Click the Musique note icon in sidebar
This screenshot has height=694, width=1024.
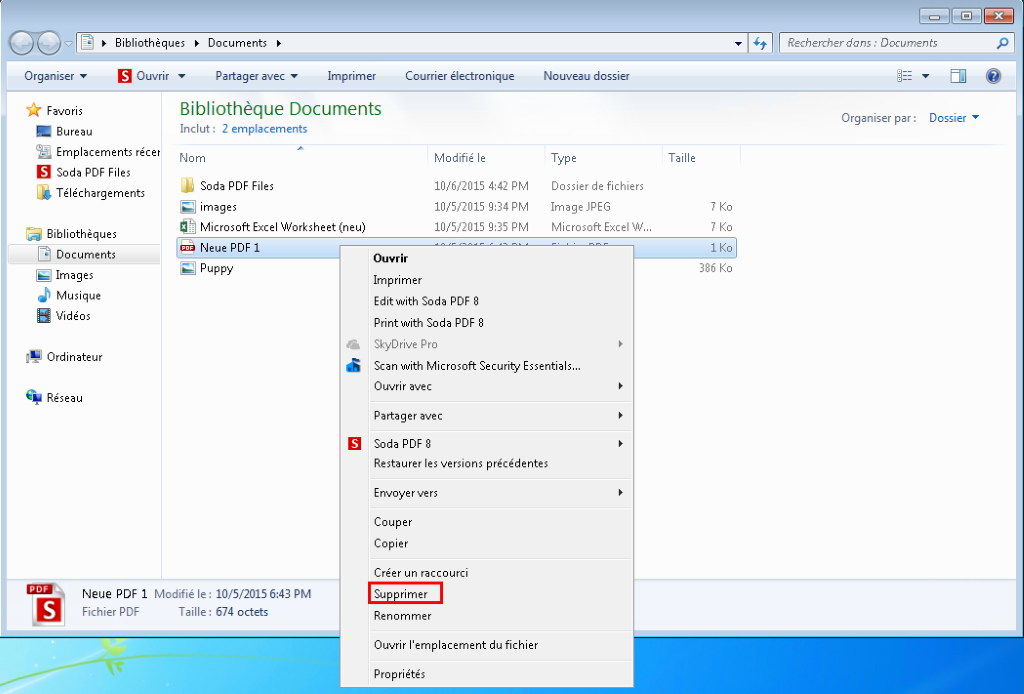(44, 295)
